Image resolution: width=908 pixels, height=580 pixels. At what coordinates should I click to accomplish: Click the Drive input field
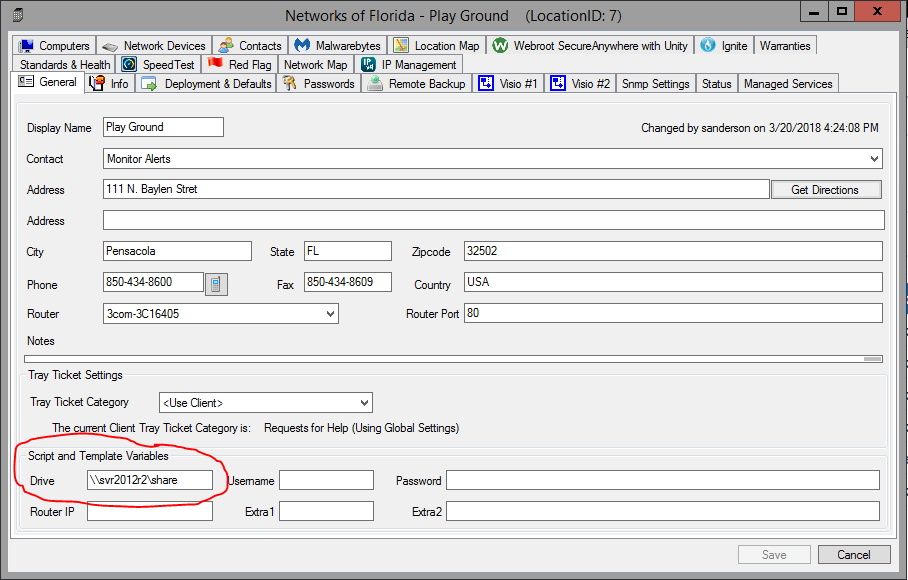(x=150, y=481)
